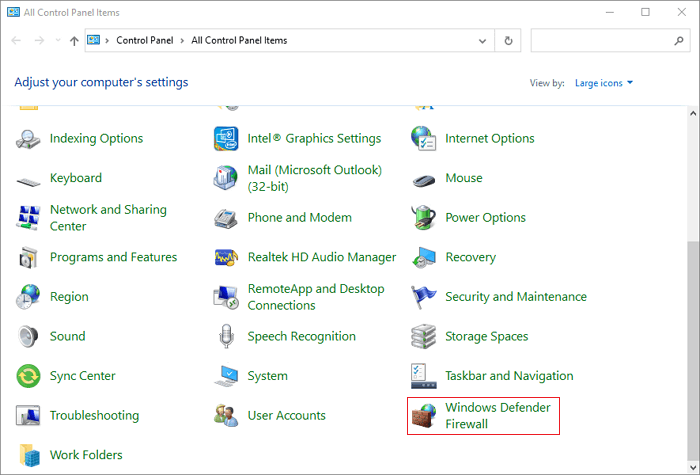
Task: Open the recent locations dropdown arrow
Action: pyautogui.click(x=58, y=41)
